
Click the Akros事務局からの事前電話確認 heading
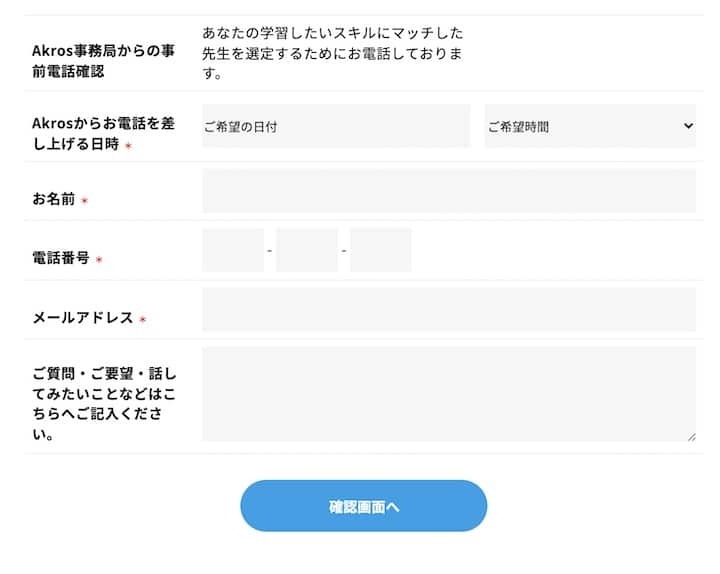pos(103,61)
